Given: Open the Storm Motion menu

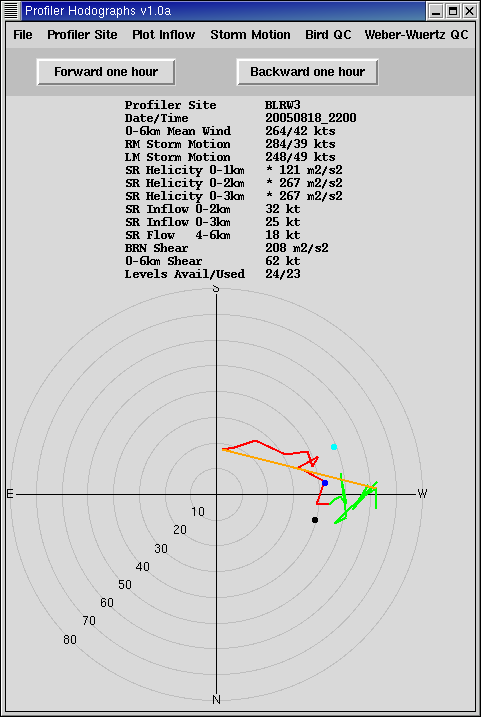Looking at the screenshot, I should 250,35.
